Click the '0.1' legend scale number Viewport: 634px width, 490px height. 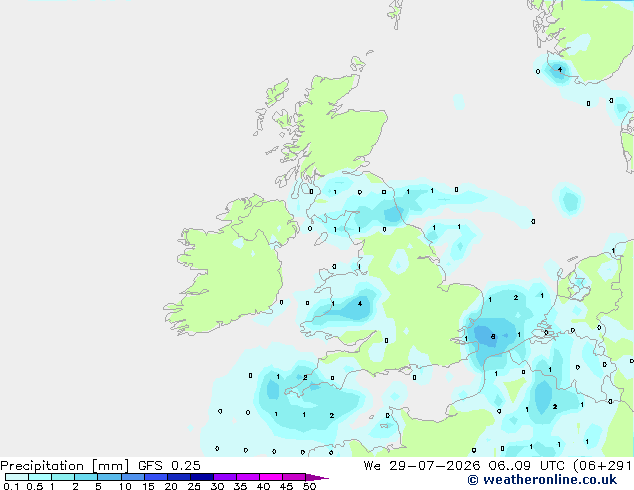[11, 486]
